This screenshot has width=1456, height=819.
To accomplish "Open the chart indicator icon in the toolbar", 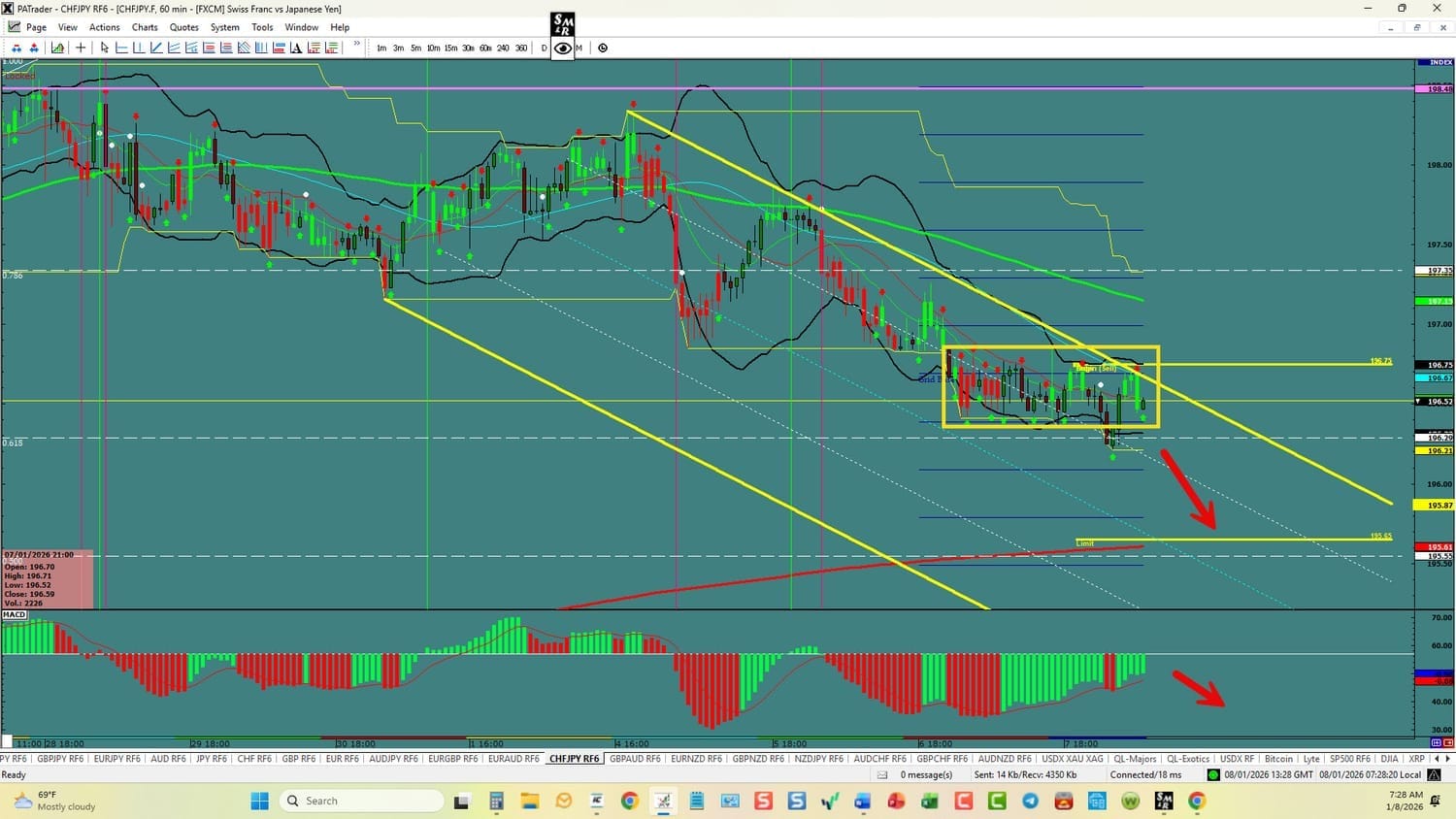I will click(x=58, y=48).
